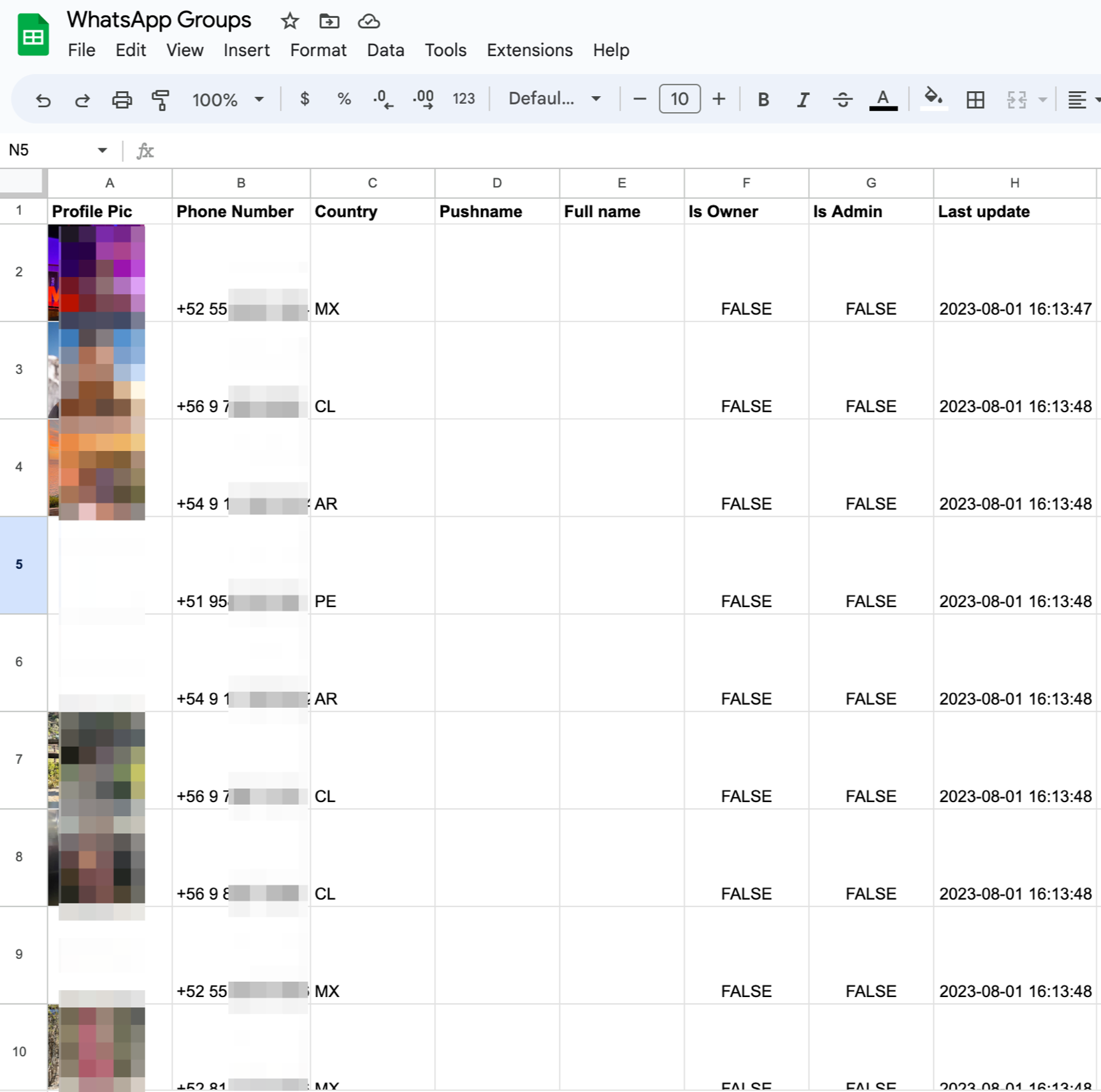Click the merge cells icon
Screen dimensions: 1101x1092
click(x=1016, y=99)
